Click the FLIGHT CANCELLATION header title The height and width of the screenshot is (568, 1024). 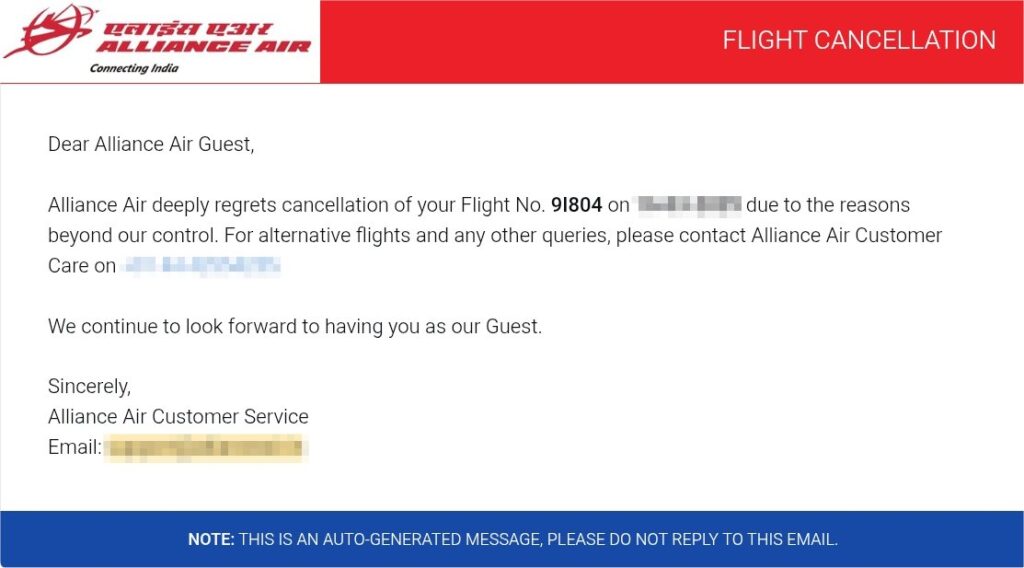pos(859,41)
